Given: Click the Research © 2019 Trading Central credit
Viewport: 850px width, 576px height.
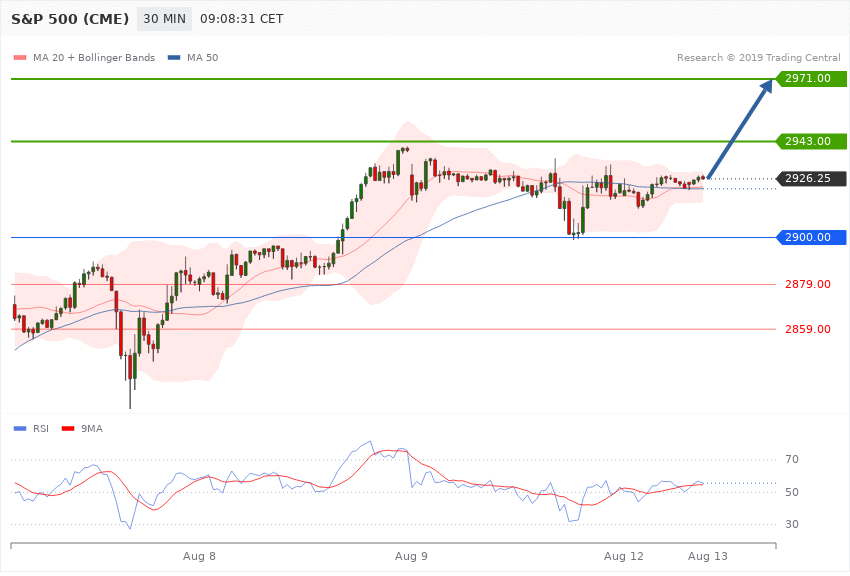Looking at the screenshot, I should pyautogui.click(x=758, y=58).
